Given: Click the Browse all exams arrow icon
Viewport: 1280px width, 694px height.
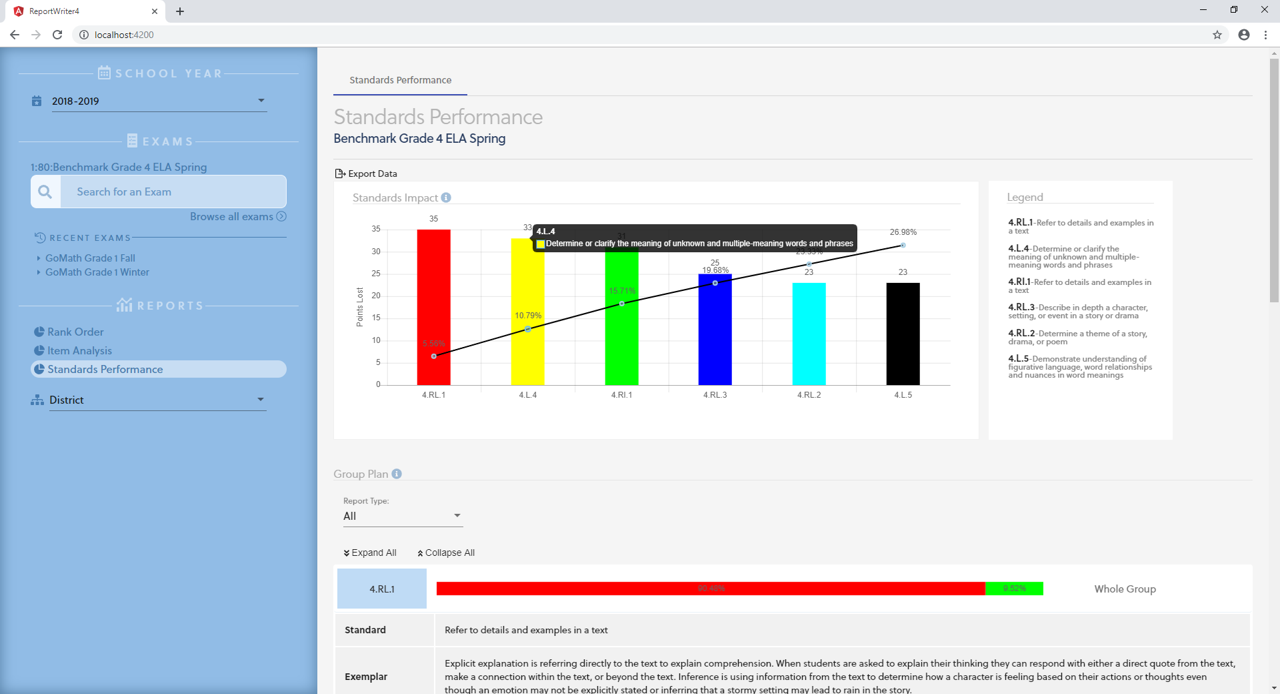Looking at the screenshot, I should (281, 217).
